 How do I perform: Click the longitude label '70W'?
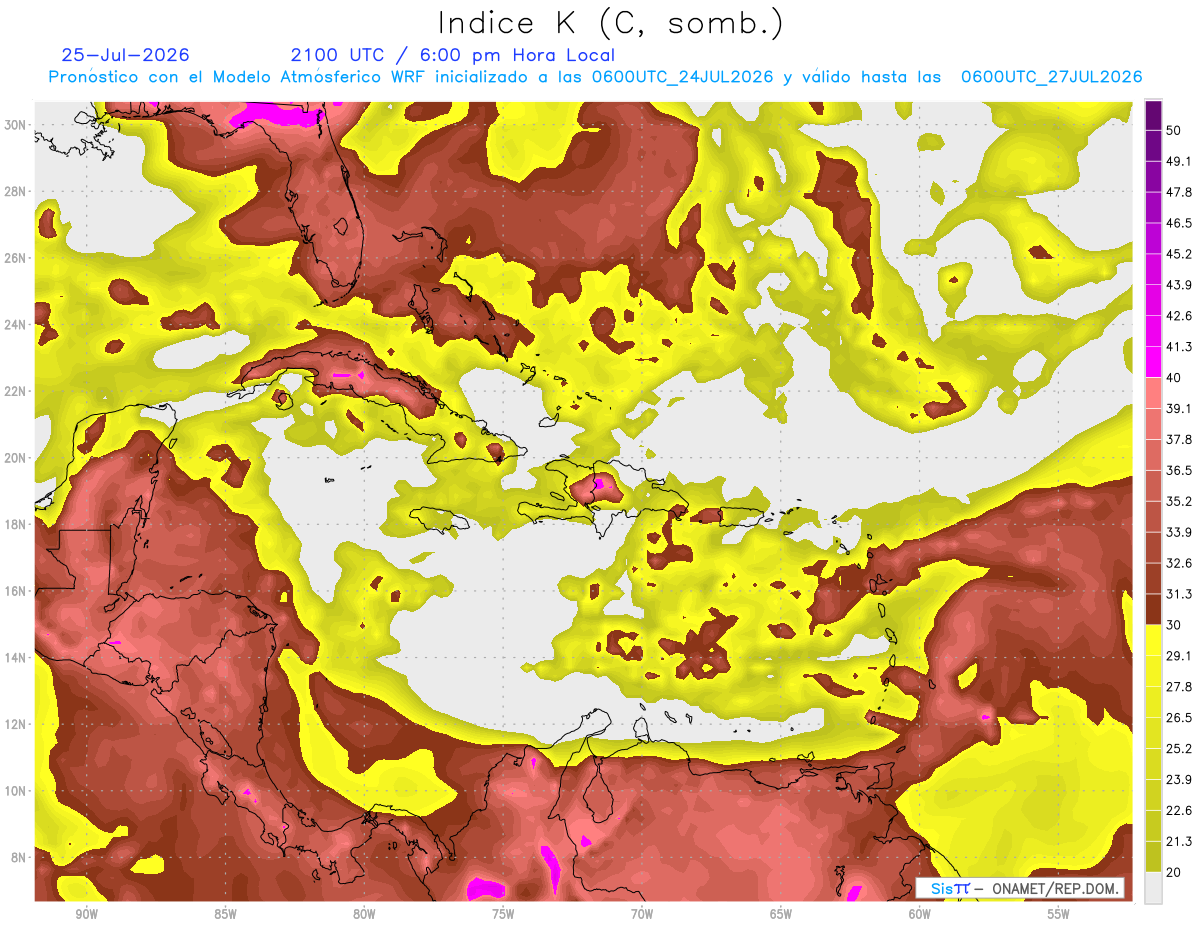point(642,915)
